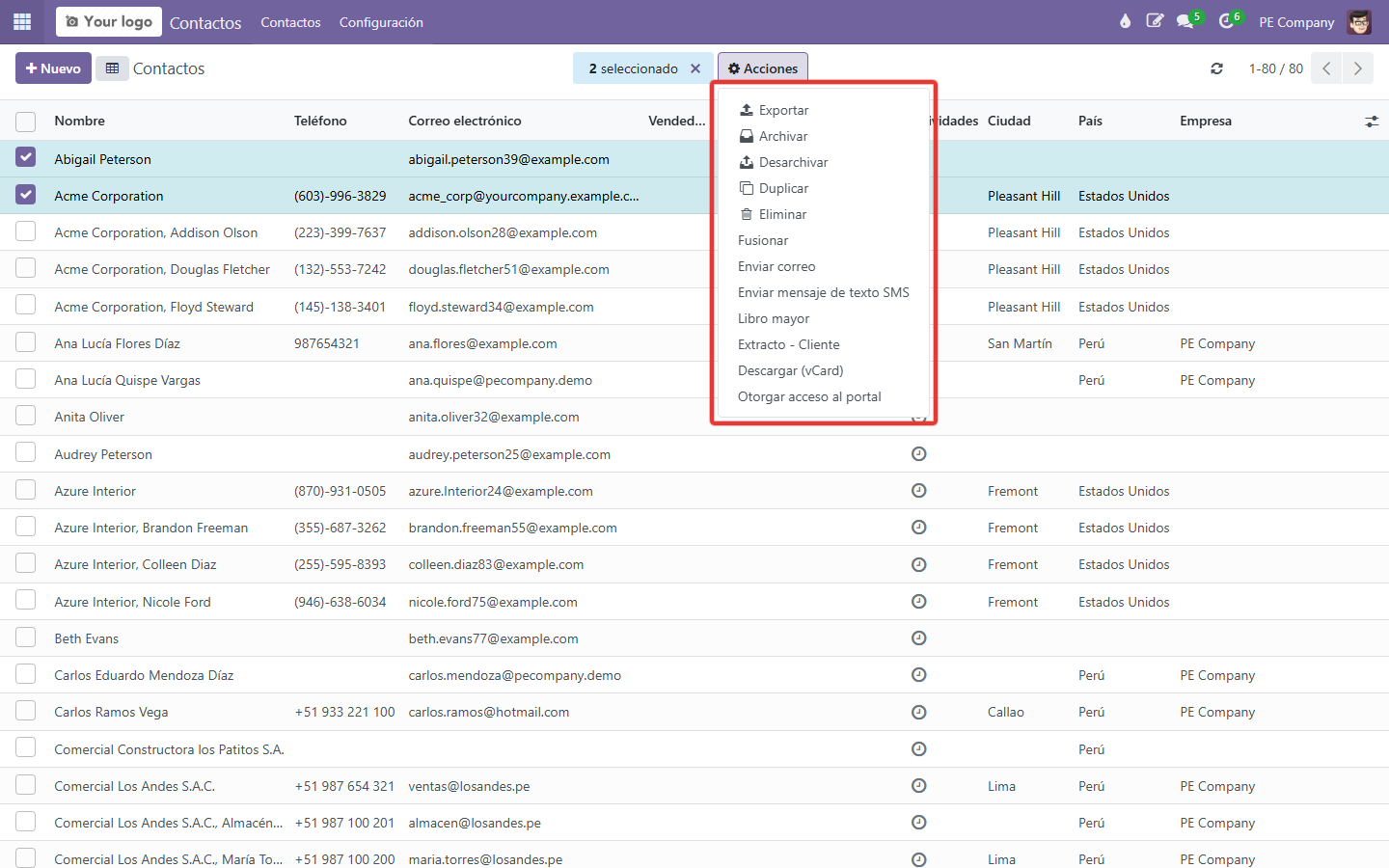Select Extracto - Cliente action

[x=825, y=344]
